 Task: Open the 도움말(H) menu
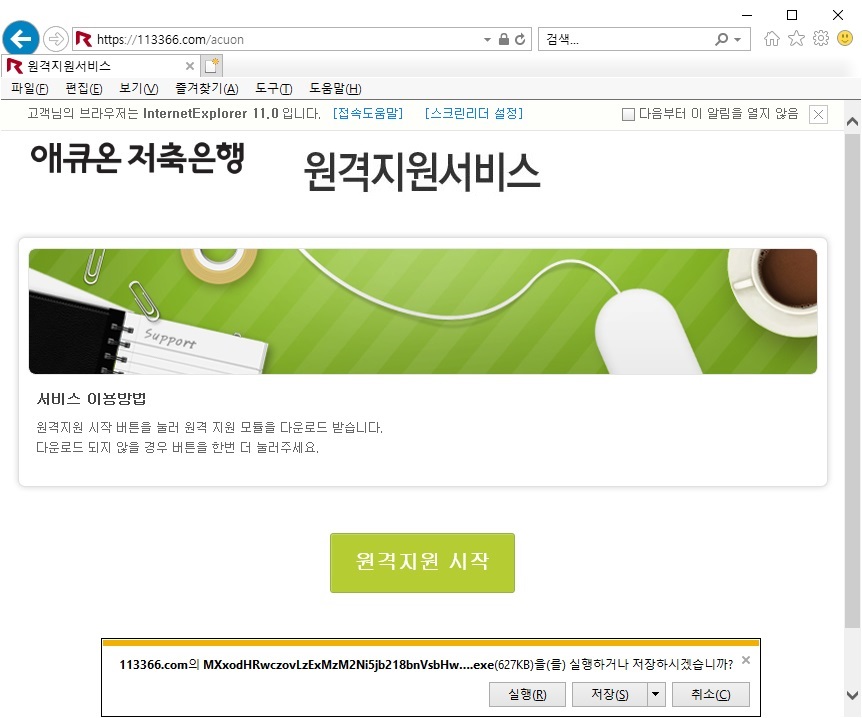(335, 89)
